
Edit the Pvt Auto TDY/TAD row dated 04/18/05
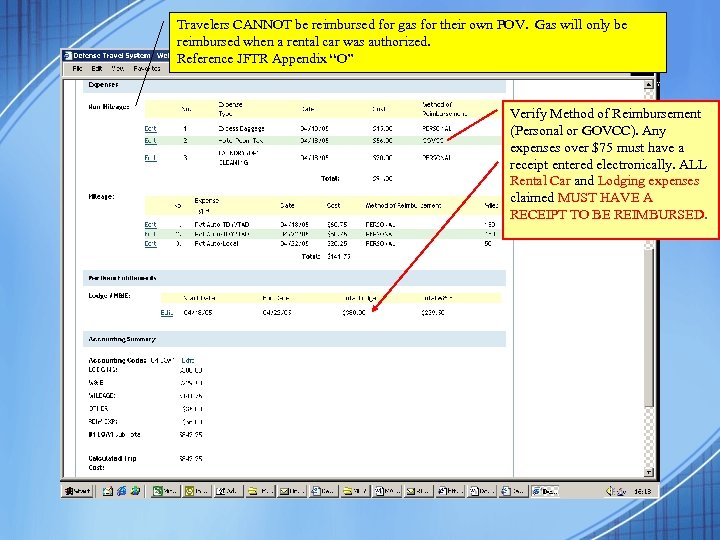(150, 225)
